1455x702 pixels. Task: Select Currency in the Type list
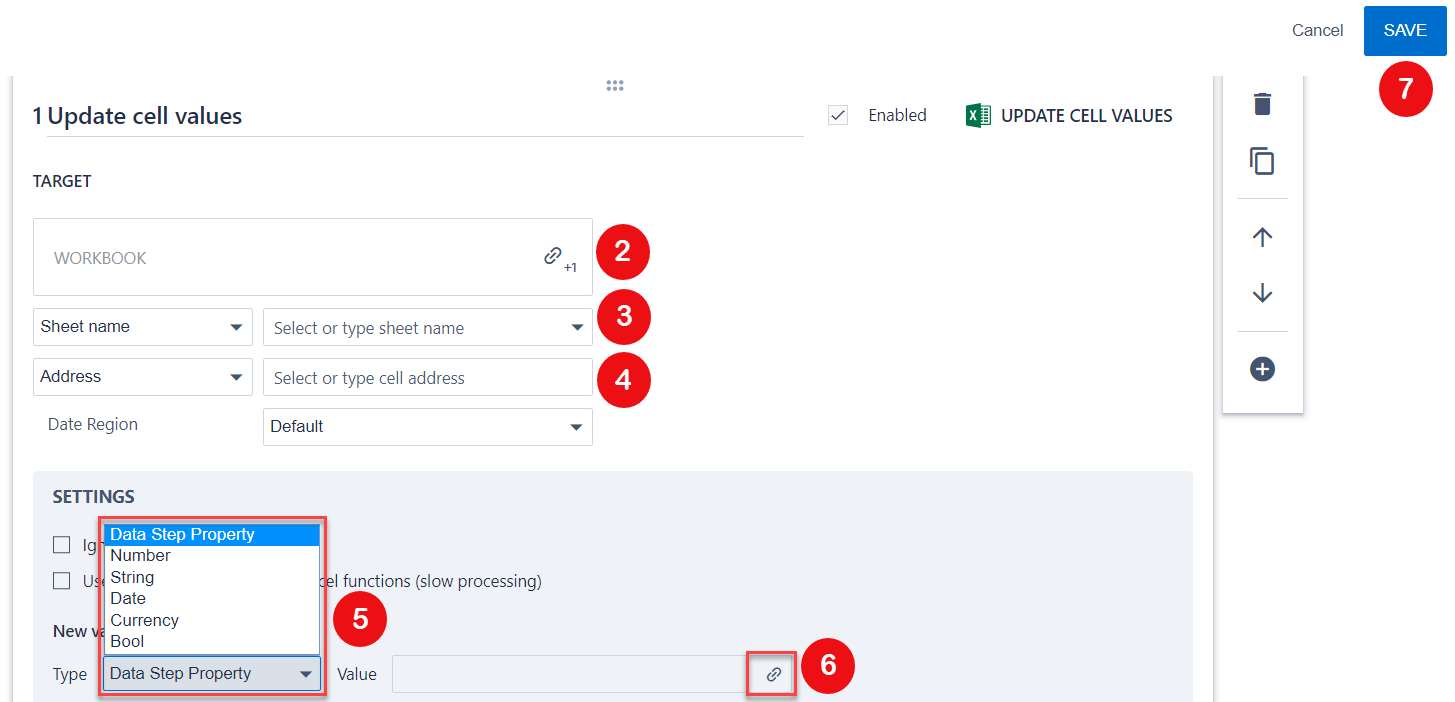145,621
